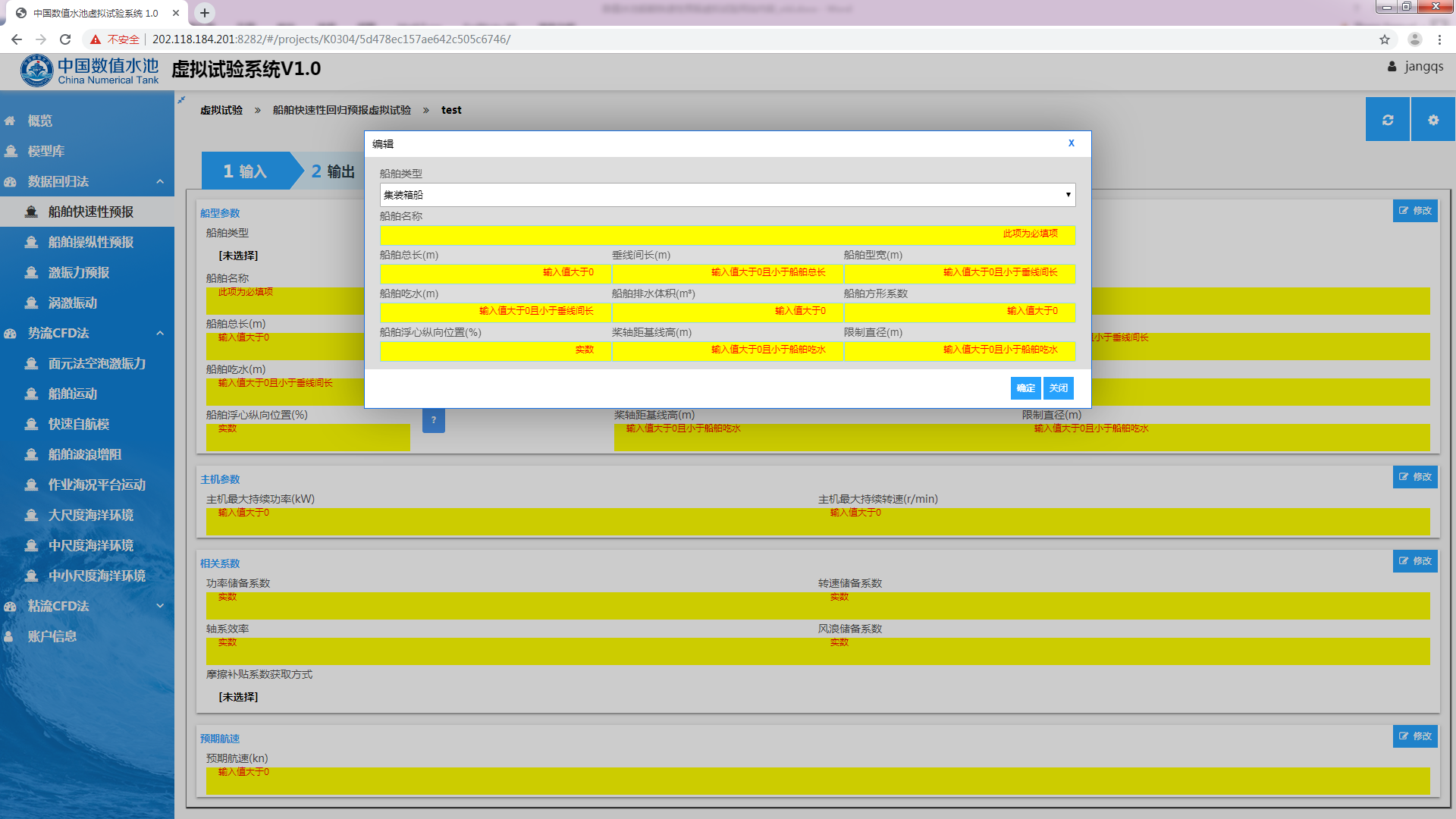The height and width of the screenshot is (819, 1456).
Task: Click the refresh icon button at top right
Action: [1387, 120]
